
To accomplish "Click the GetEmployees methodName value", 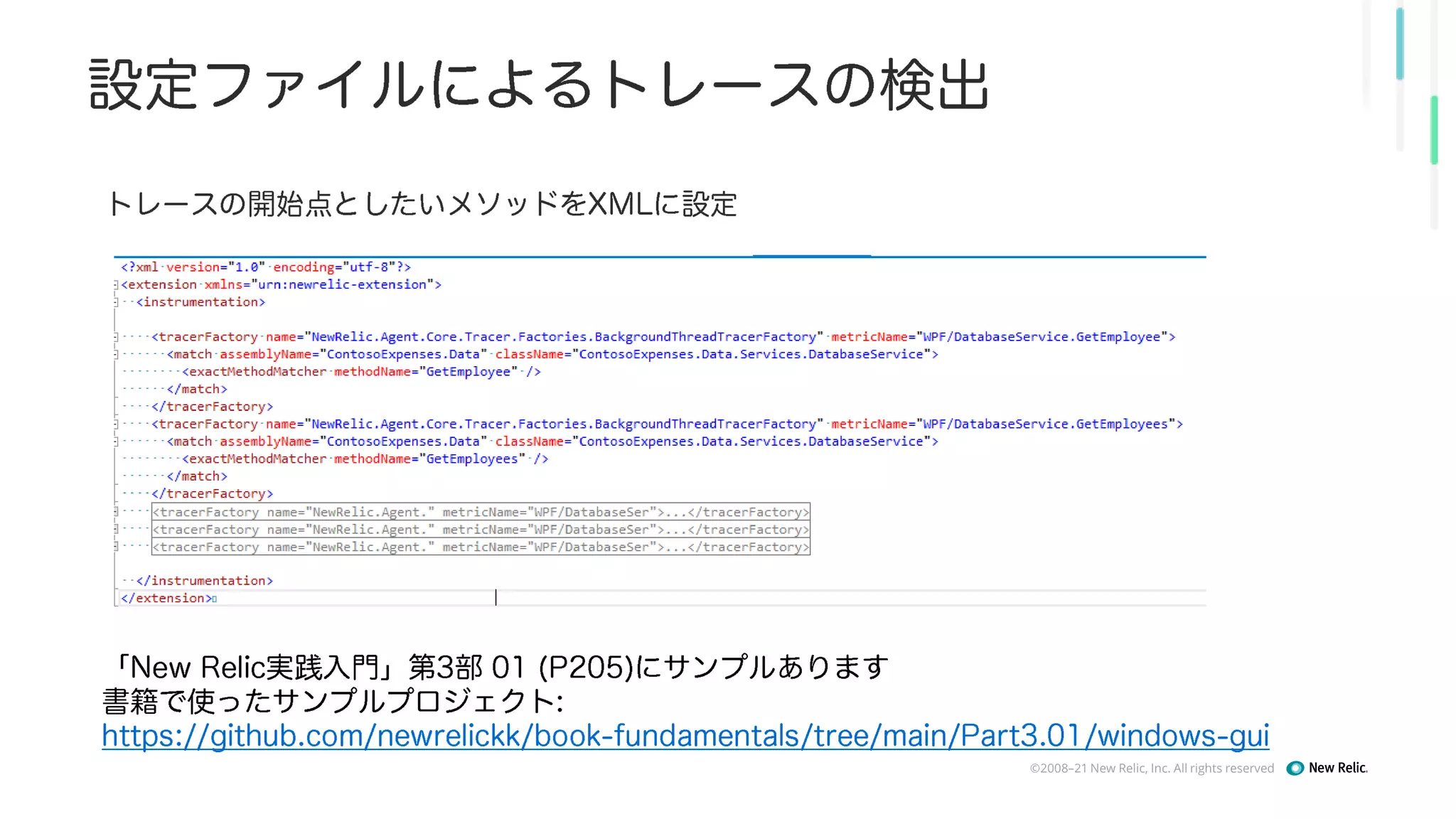I will pos(471,459).
